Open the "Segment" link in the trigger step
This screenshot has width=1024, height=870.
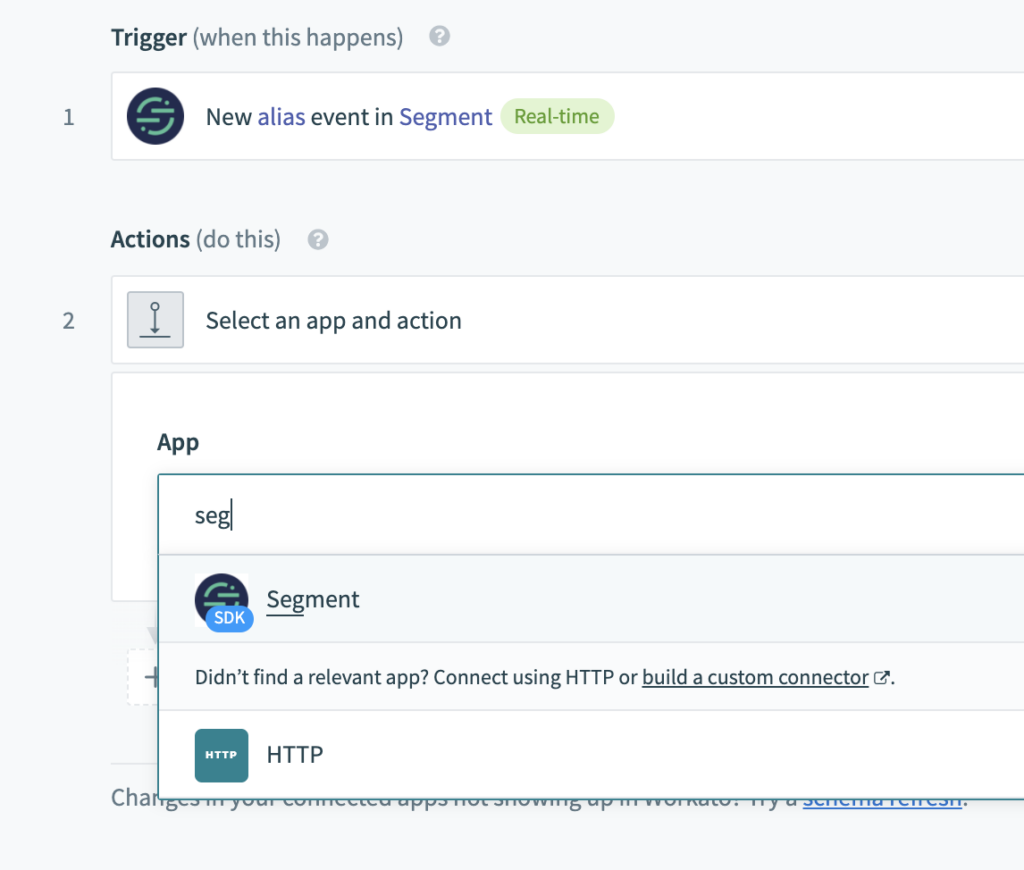pos(445,117)
